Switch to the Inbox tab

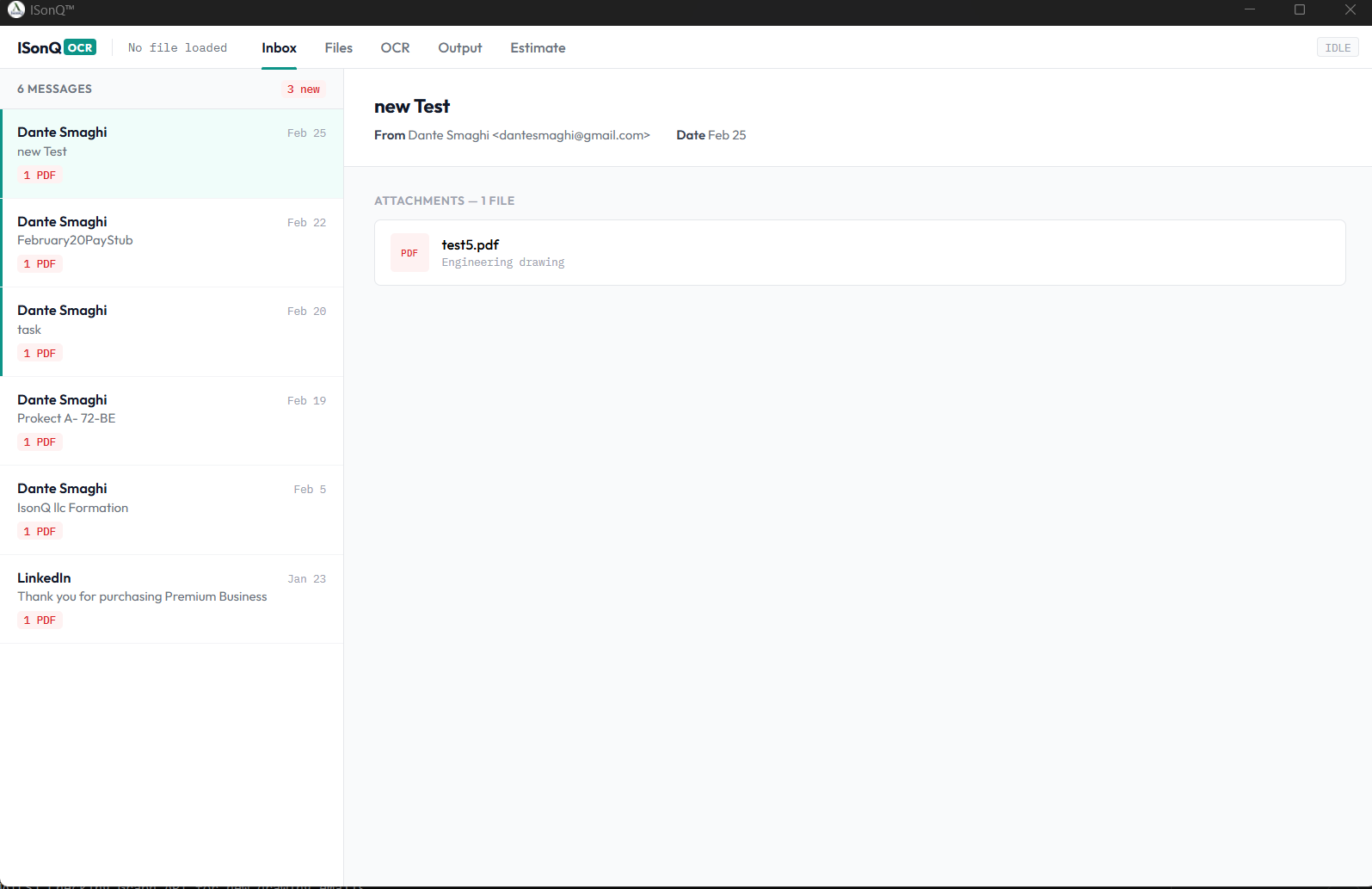[x=279, y=48]
